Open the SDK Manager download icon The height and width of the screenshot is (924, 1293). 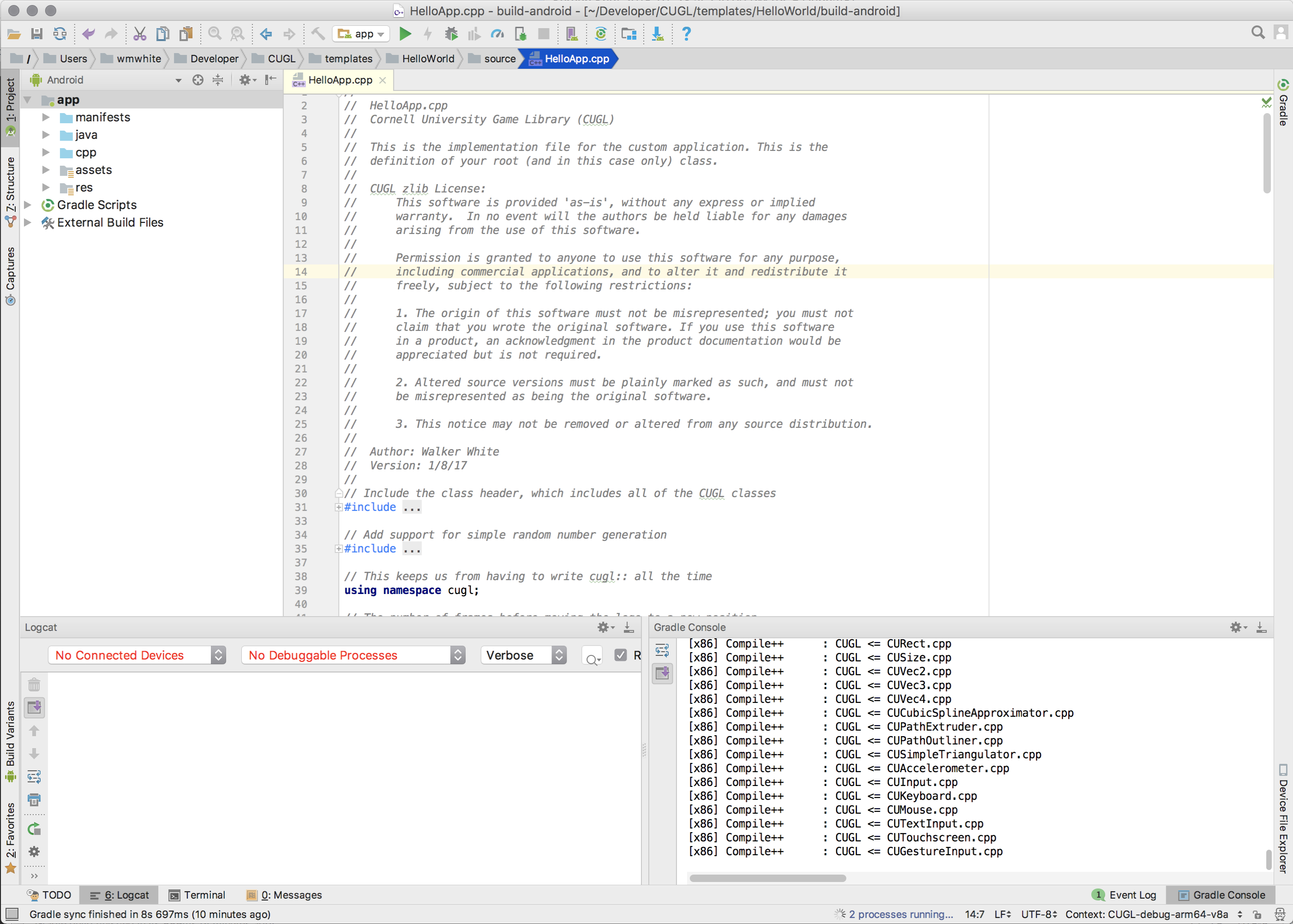click(x=658, y=34)
